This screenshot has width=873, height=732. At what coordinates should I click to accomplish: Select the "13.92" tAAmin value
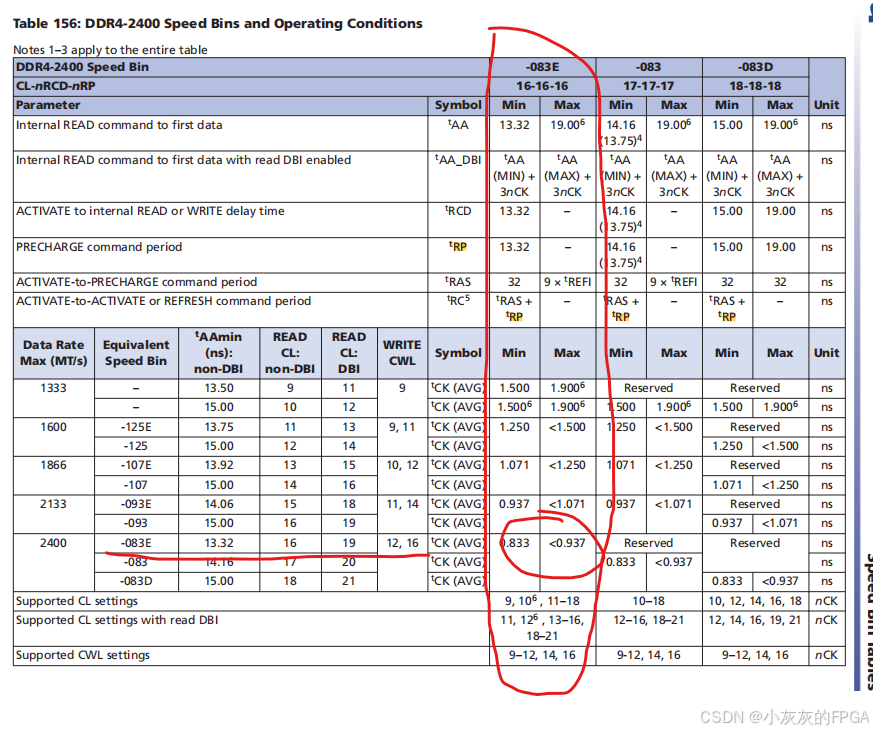point(218,465)
